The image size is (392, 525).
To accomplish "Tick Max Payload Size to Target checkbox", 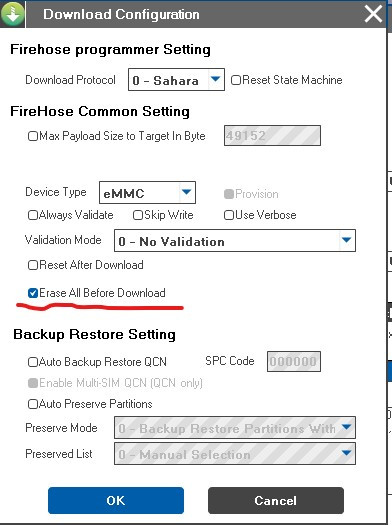I will 33,136.
